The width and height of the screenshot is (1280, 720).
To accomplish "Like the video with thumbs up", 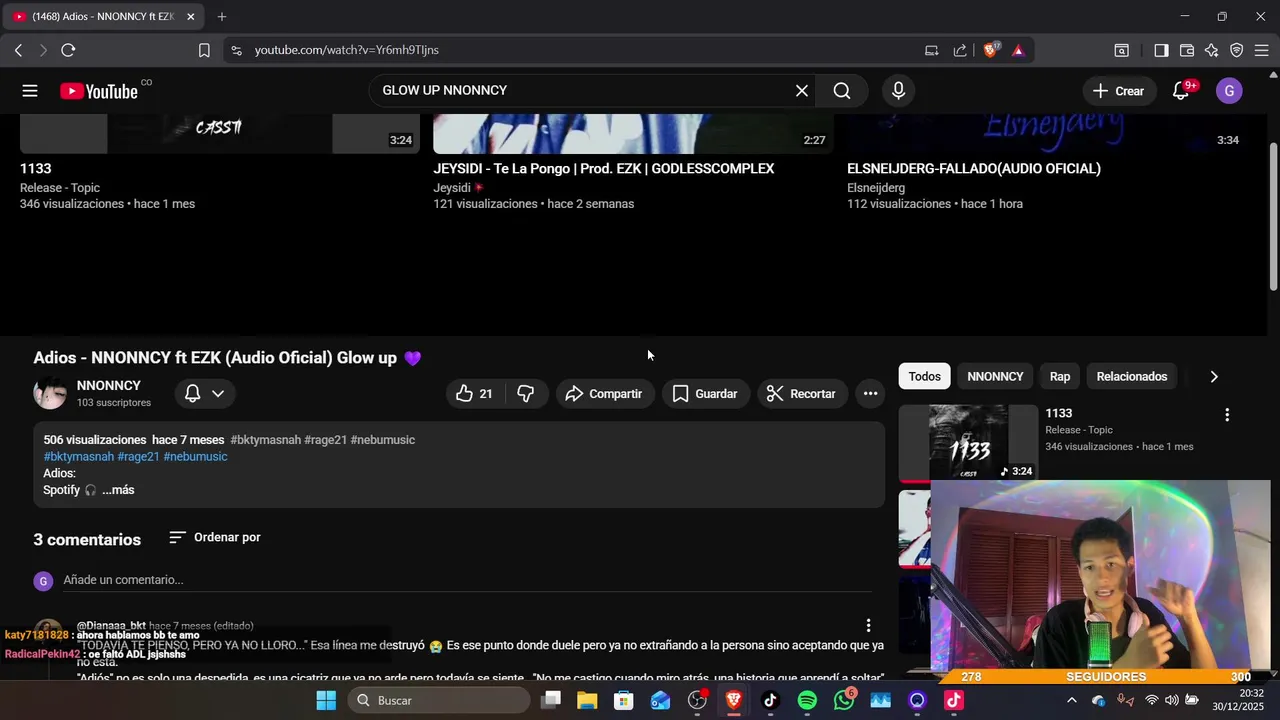I will [x=475, y=394].
